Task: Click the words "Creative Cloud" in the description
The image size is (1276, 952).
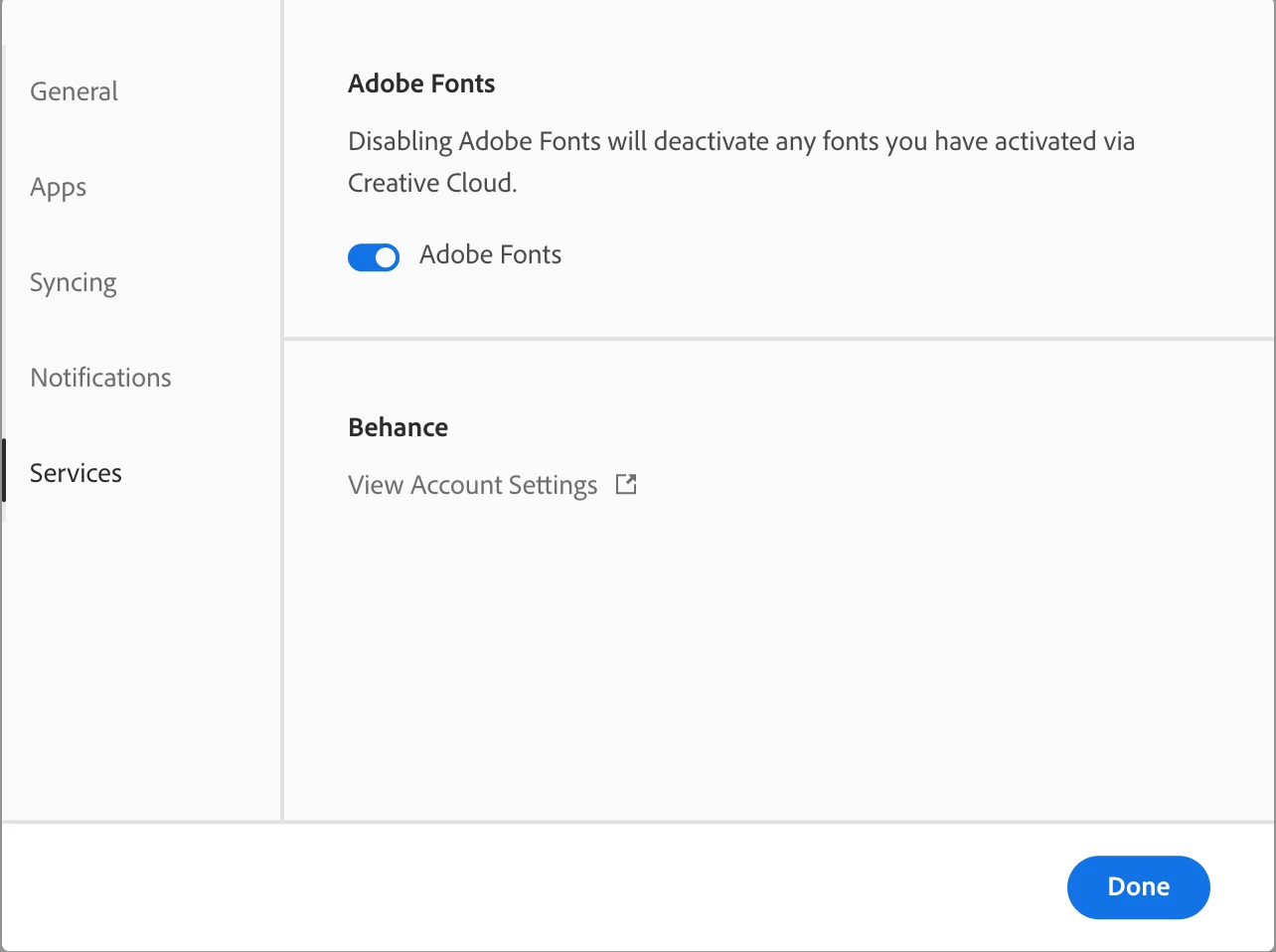Action: (x=430, y=184)
